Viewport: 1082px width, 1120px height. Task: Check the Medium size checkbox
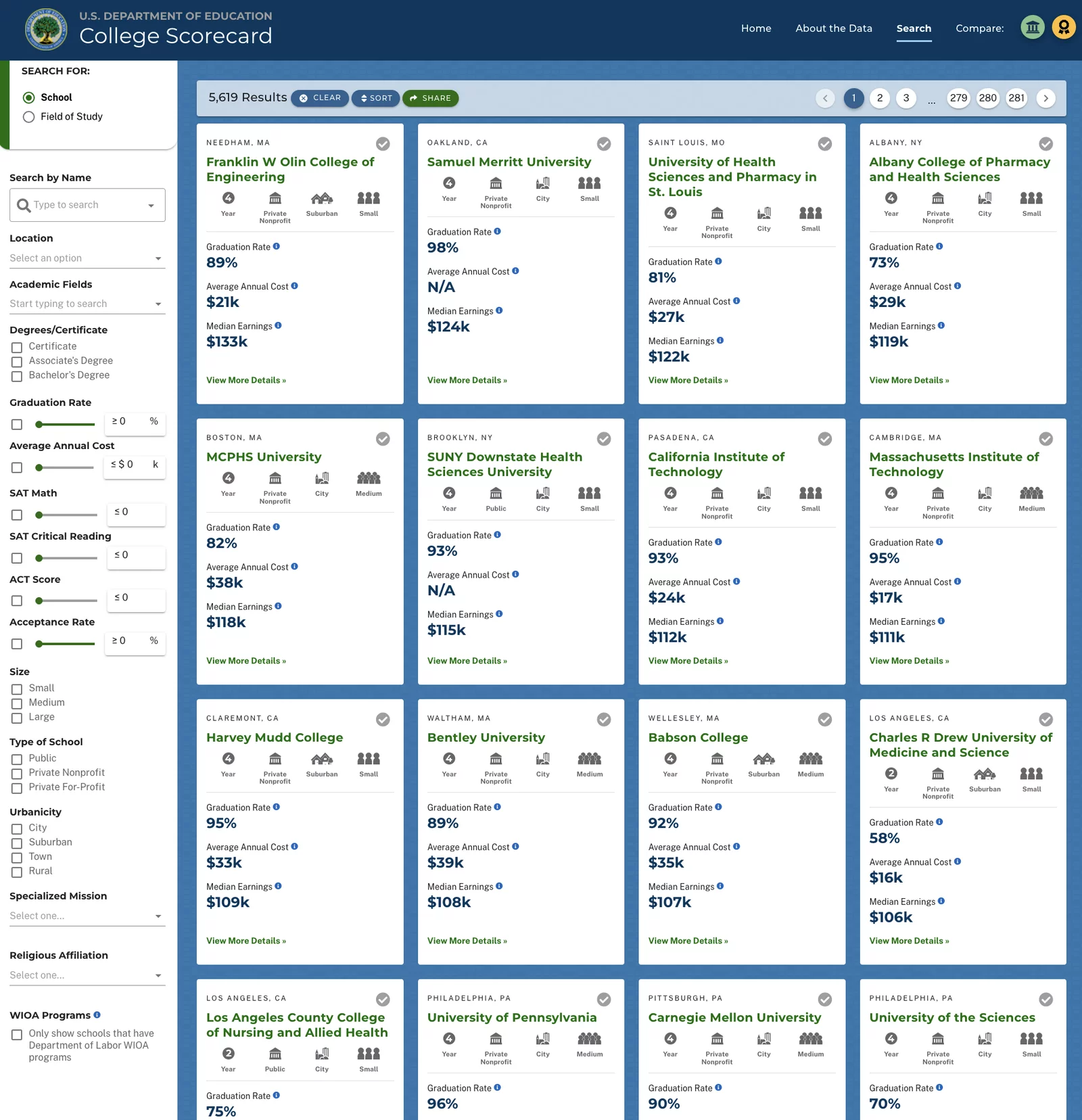click(x=17, y=703)
